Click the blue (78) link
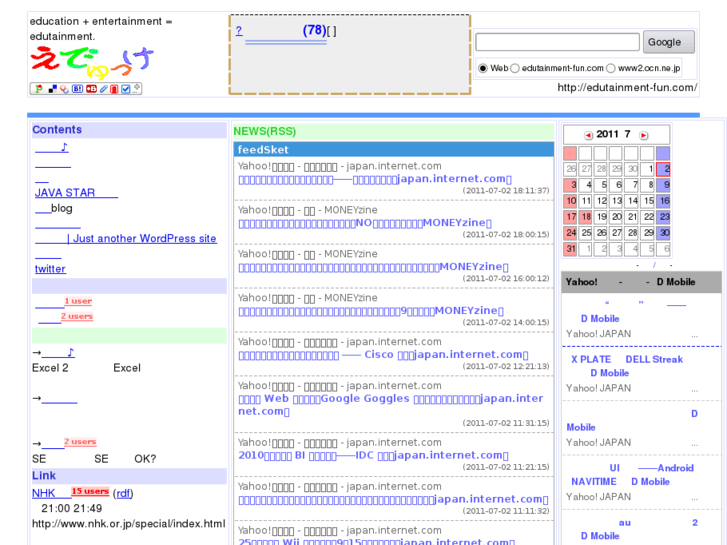 [x=314, y=30]
